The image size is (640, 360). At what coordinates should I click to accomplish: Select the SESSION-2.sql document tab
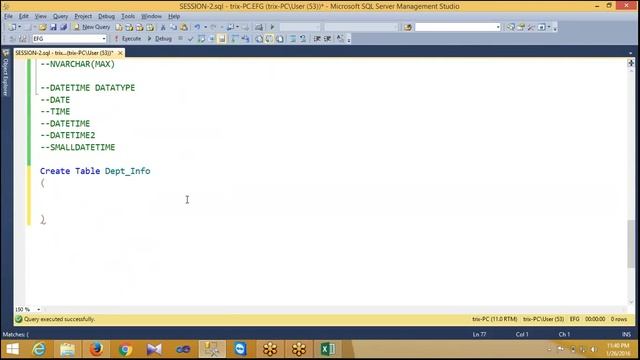coord(64,53)
